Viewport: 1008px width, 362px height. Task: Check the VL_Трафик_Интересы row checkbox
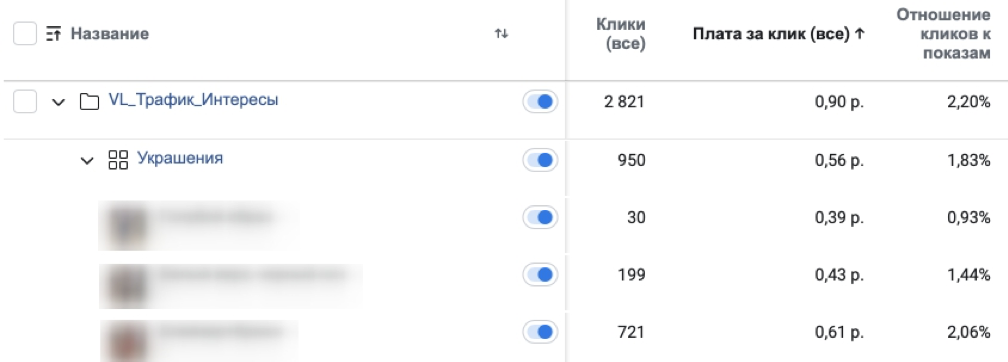click(25, 102)
